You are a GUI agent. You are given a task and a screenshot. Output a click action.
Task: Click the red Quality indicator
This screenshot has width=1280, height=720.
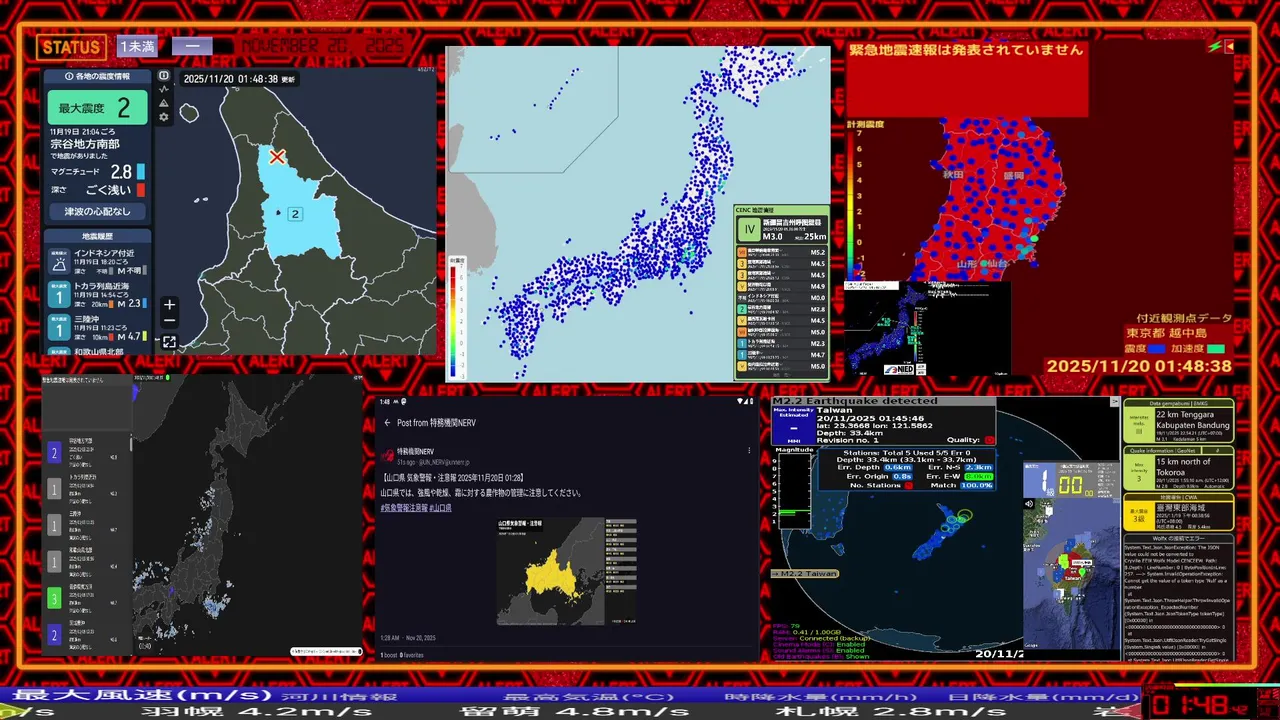click(989, 440)
